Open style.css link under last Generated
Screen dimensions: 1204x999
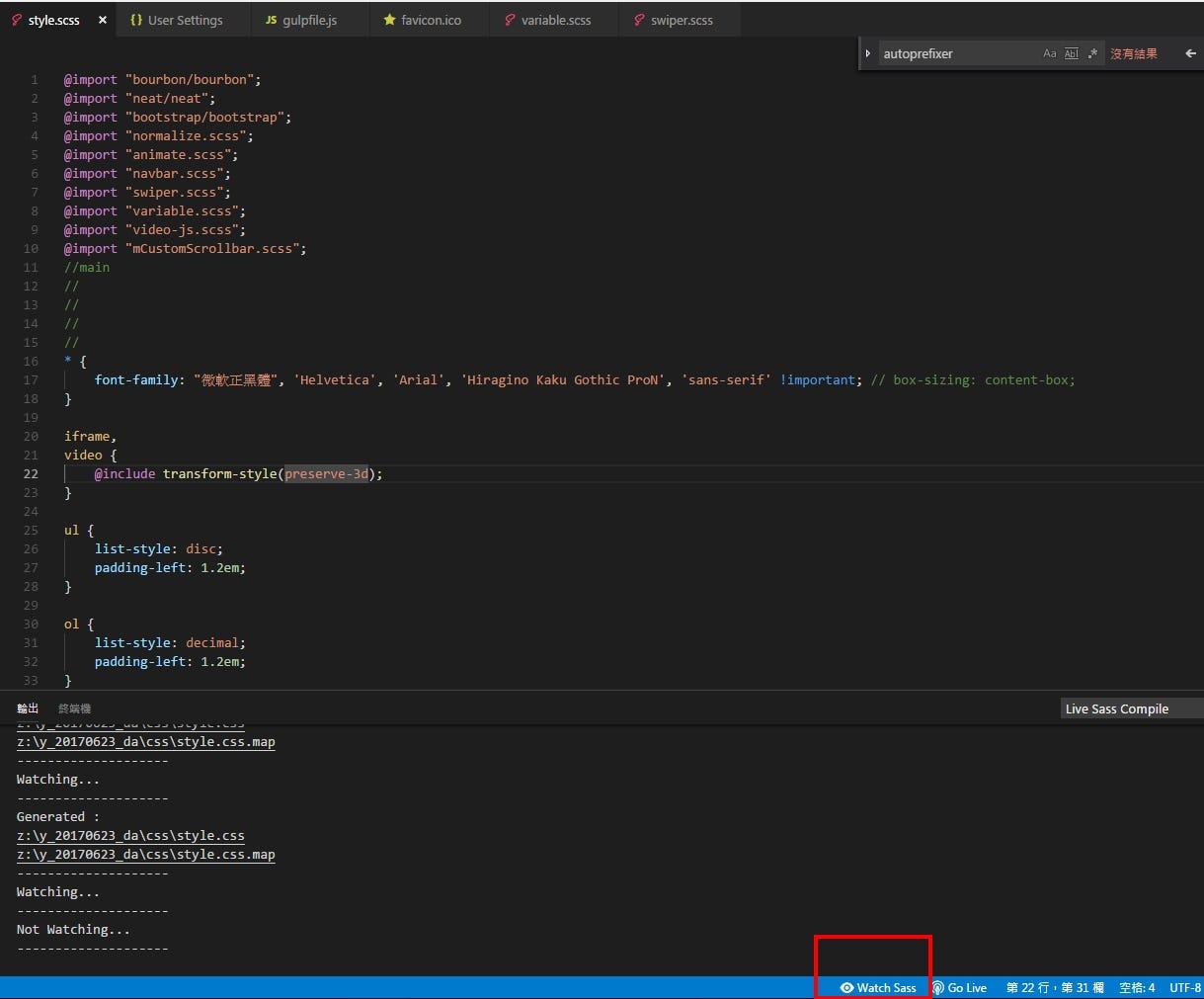tap(130, 836)
